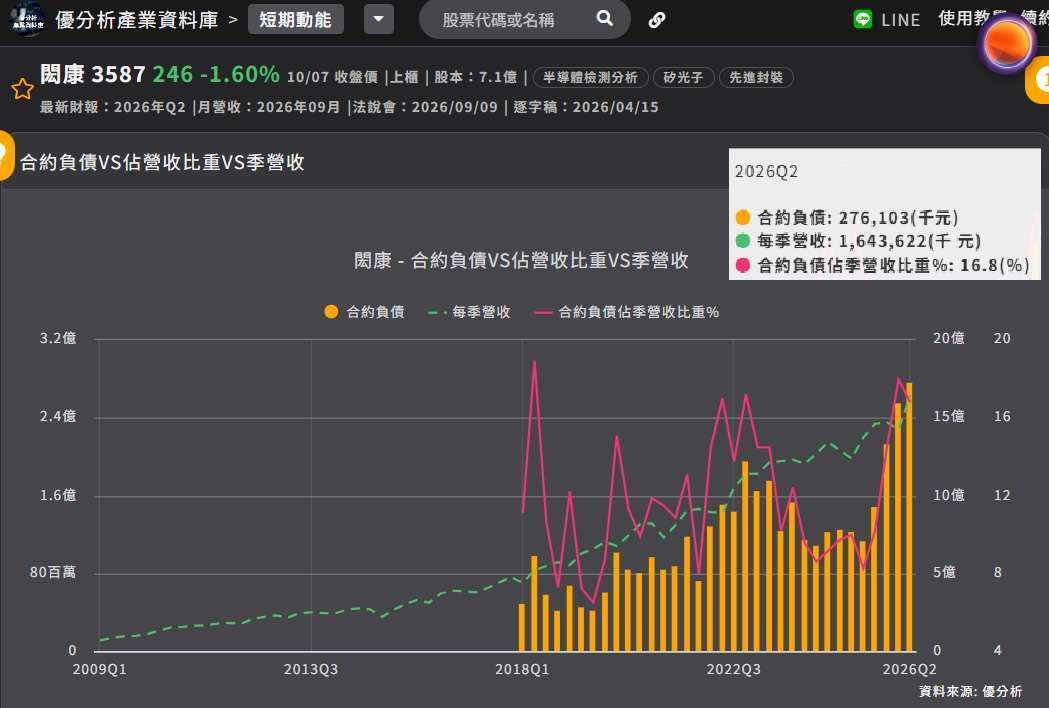Toggle 每季營收 series in chart legend
1049x708 pixels.
[470, 312]
